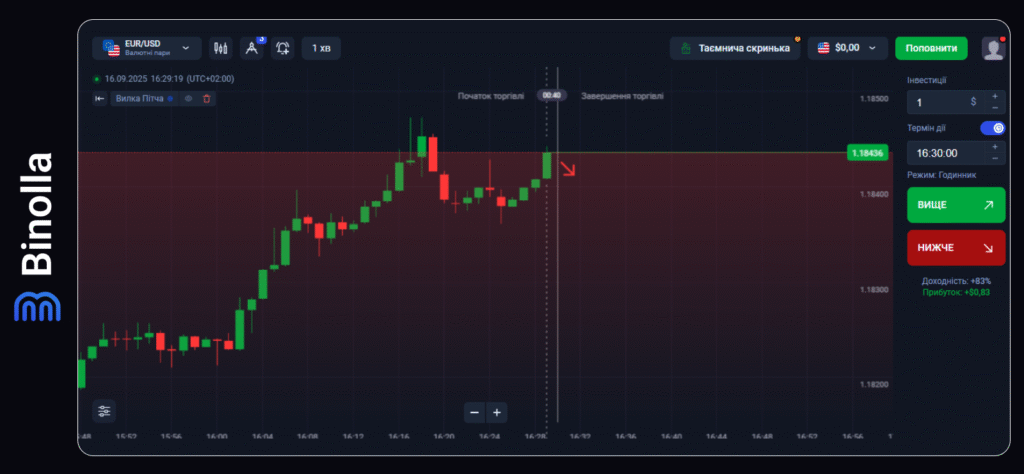
Task: Zoom in the chart with plus button
Action: pos(497,412)
